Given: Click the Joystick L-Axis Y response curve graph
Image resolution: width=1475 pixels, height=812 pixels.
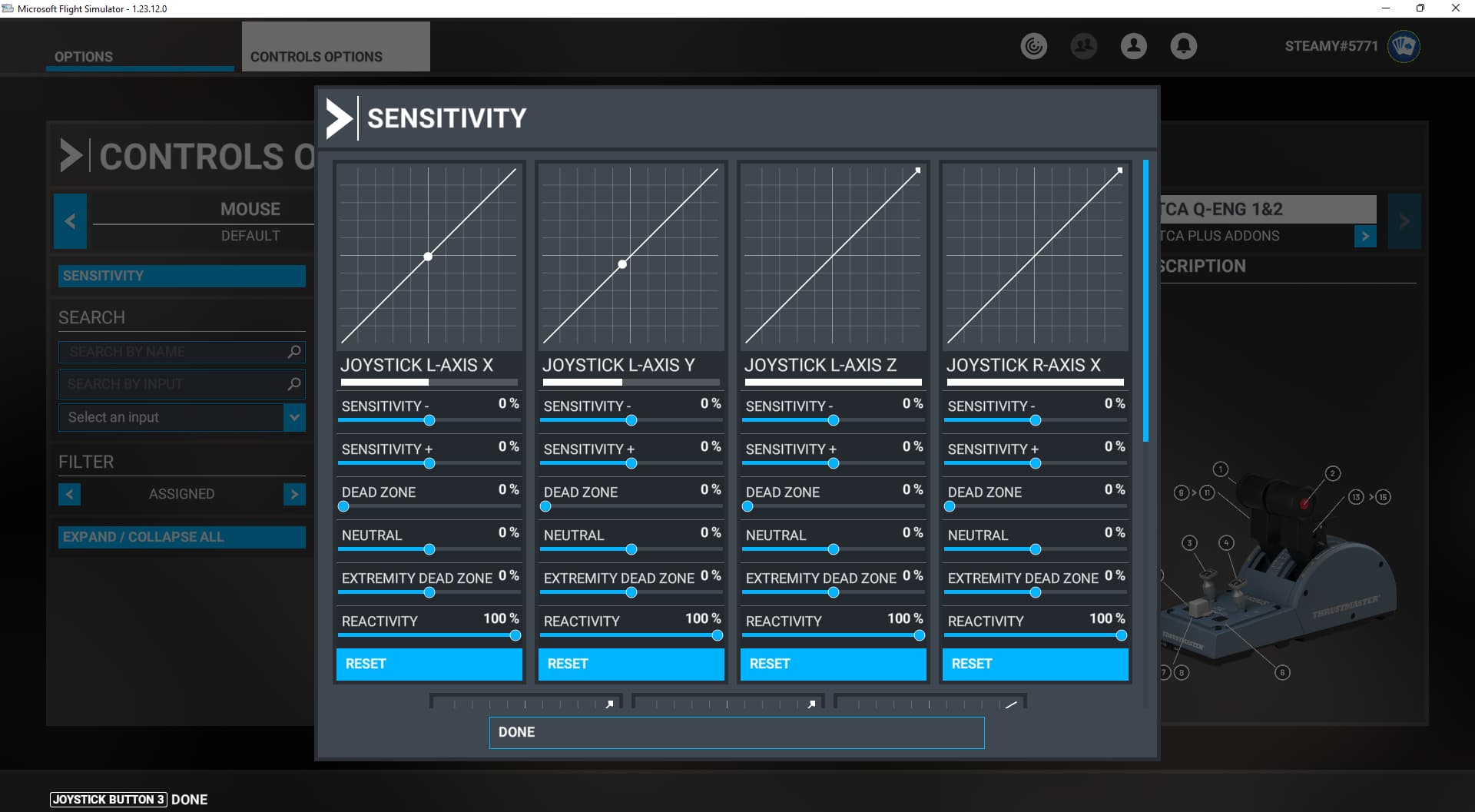Looking at the screenshot, I should point(631,256).
